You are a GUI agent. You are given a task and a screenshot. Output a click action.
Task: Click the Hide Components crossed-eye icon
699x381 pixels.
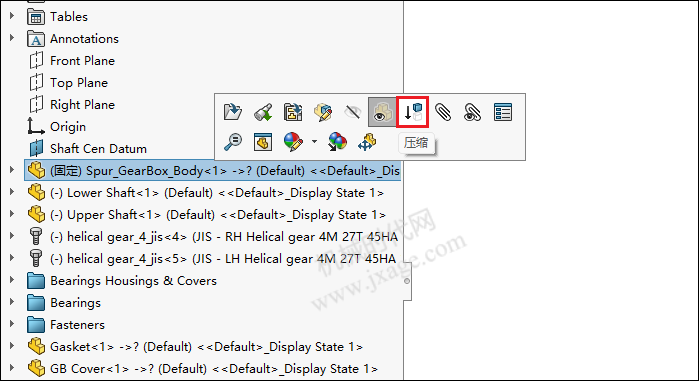353,112
